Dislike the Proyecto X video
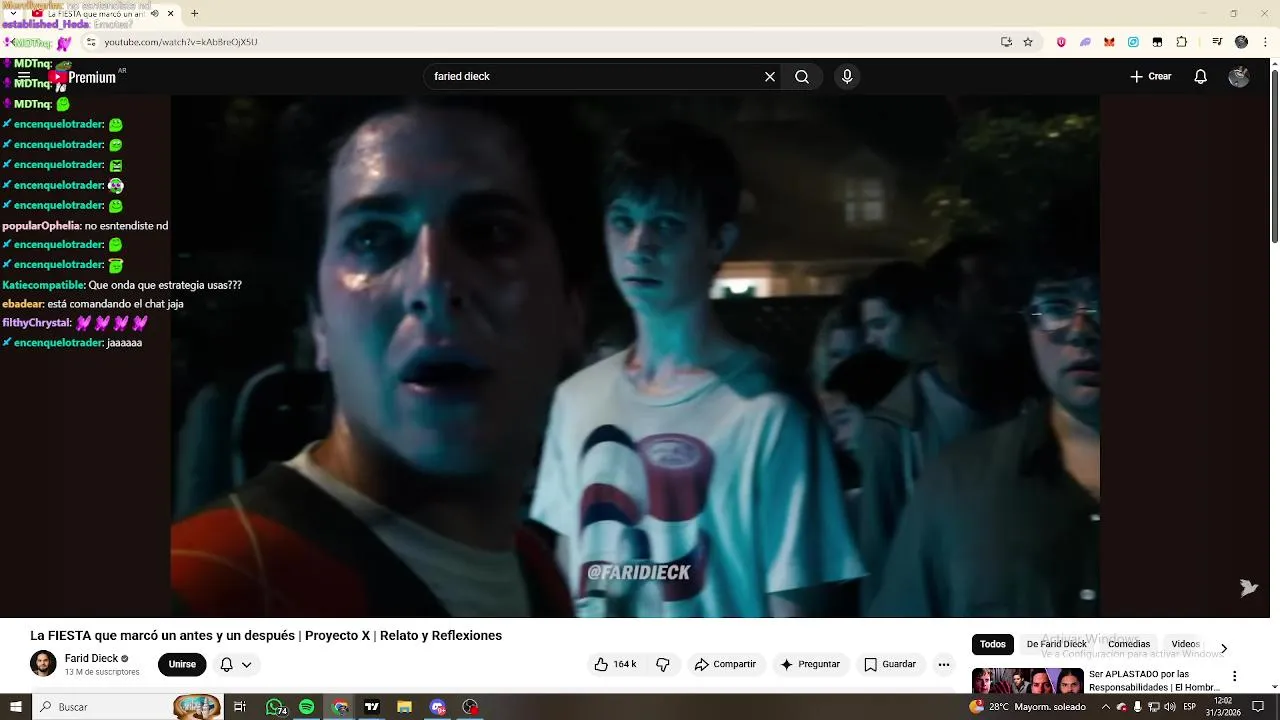Image resolution: width=1280 pixels, height=720 pixels. (662, 664)
